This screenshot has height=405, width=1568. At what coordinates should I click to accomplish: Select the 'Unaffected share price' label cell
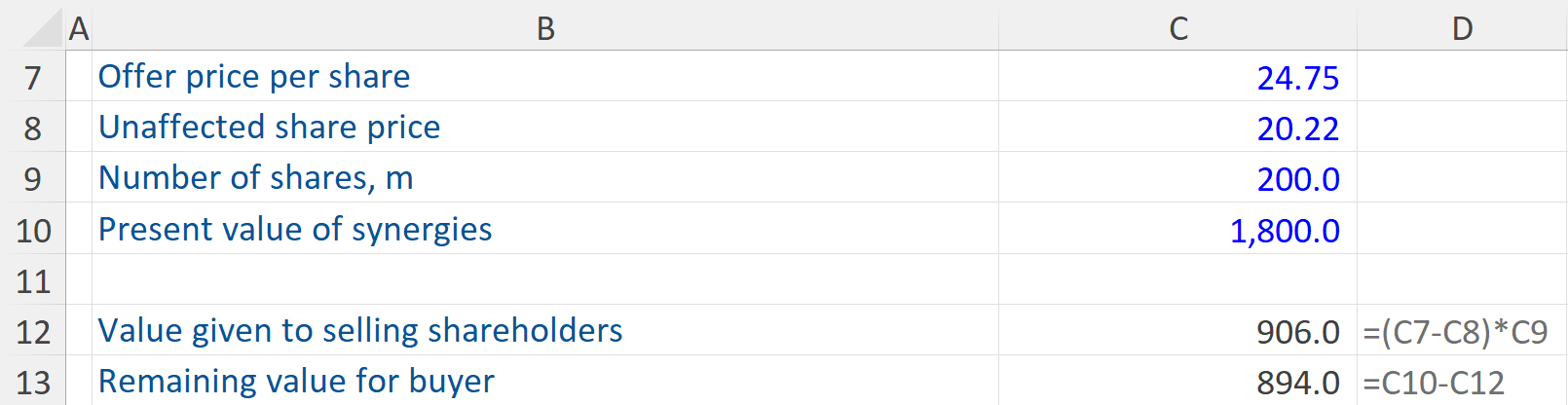[x=270, y=128]
